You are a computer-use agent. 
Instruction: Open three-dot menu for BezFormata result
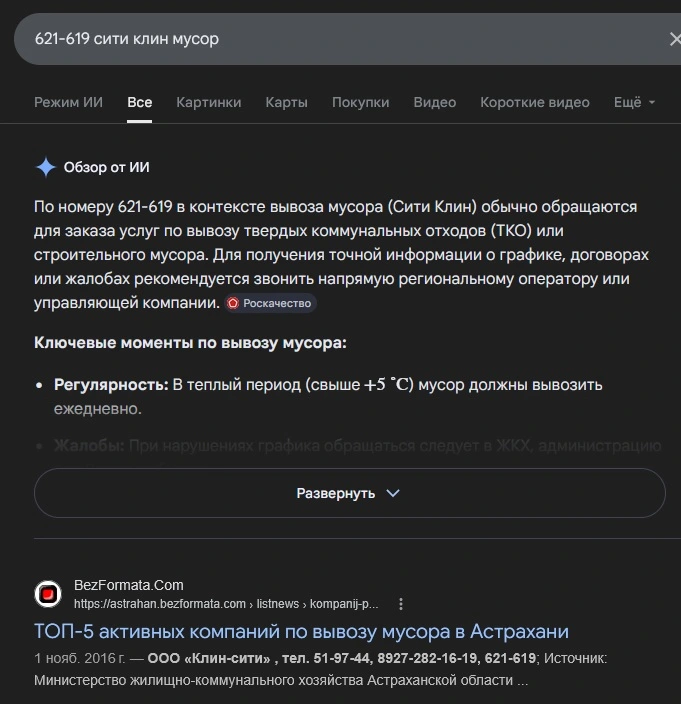(x=401, y=604)
